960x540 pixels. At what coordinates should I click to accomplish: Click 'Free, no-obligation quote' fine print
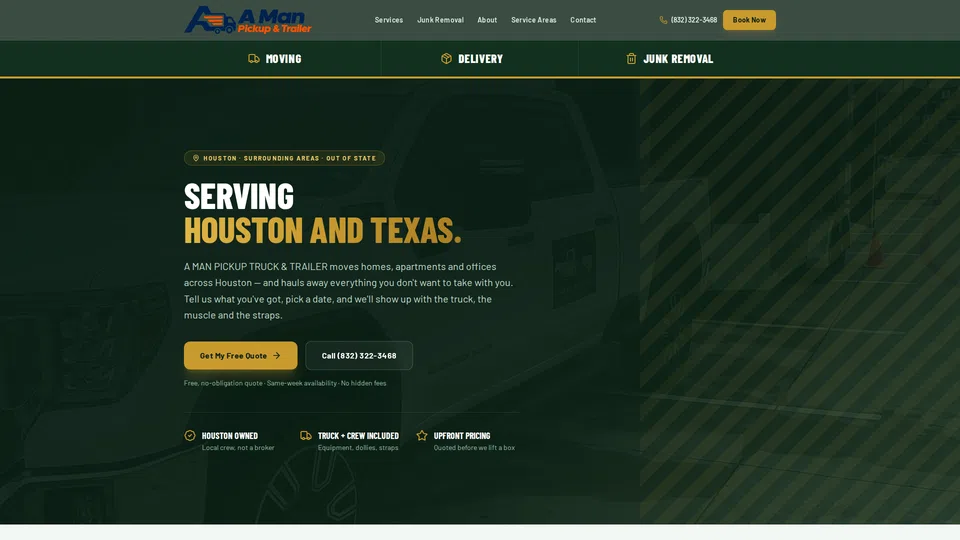(223, 383)
